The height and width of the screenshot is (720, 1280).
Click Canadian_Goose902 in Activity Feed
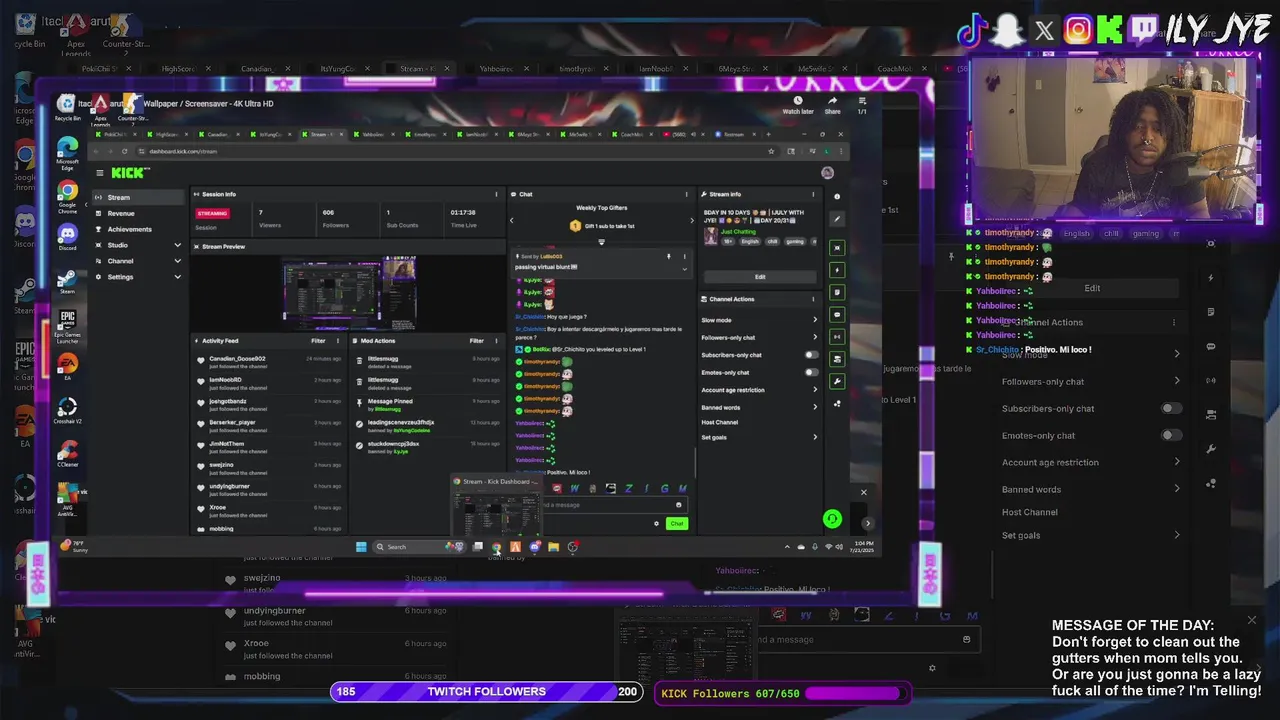click(237, 358)
